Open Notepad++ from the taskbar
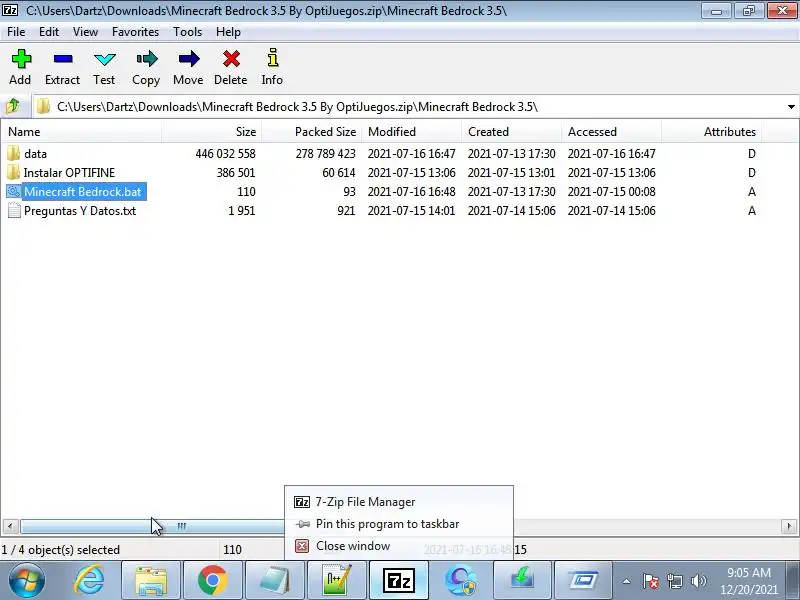The image size is (800, 600). tap(337, 581)
